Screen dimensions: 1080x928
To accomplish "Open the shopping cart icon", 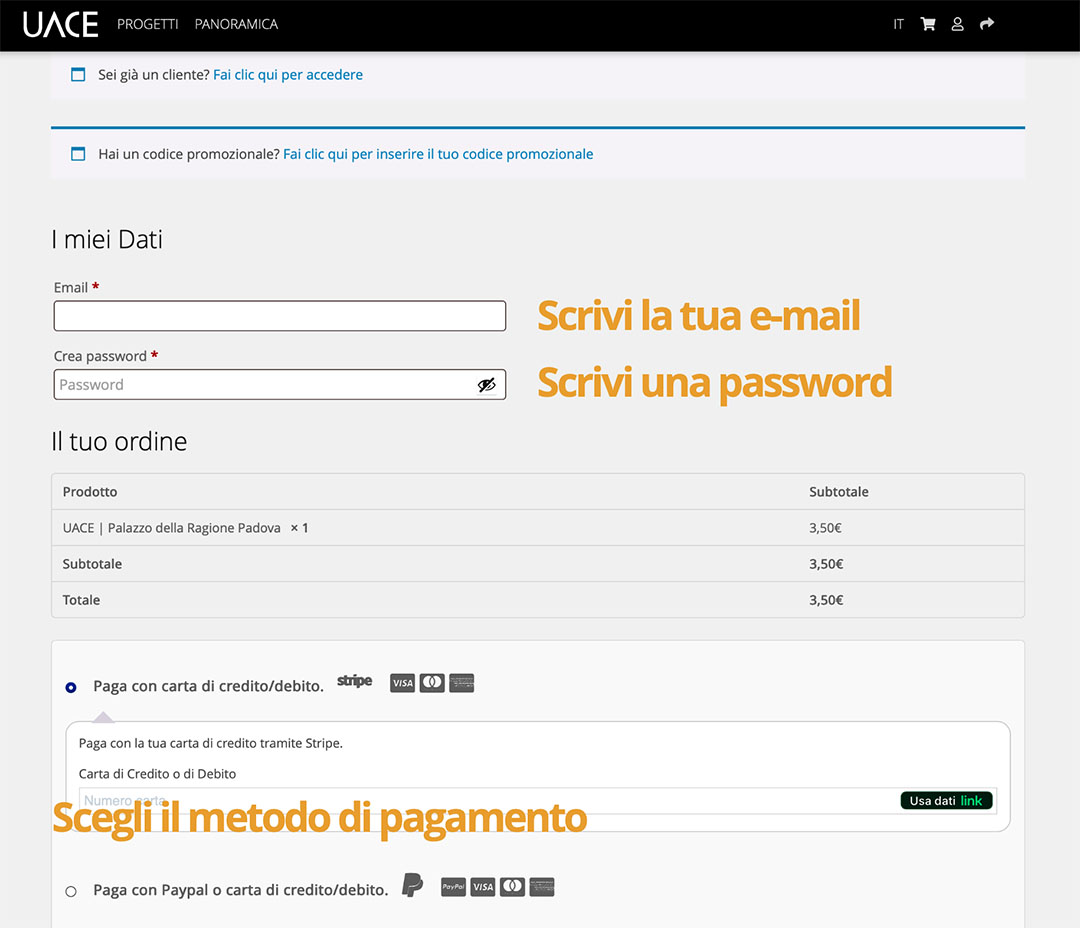I will (928, 24).
